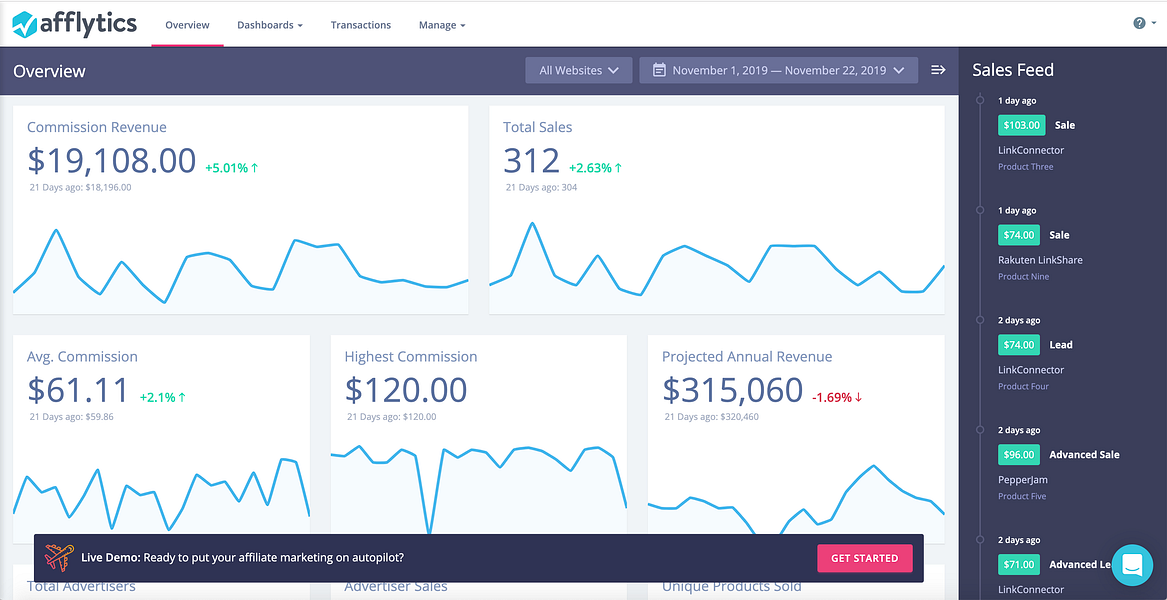Open the Product Four link
Image resolution: width=1167 pixels, height=600 pixels.
pos(1023,386)
